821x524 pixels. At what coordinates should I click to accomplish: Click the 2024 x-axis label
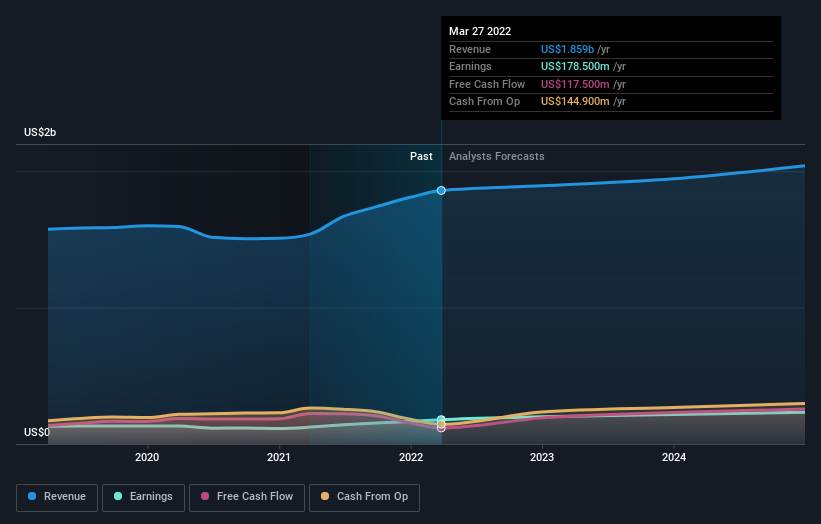pos(674,458)
